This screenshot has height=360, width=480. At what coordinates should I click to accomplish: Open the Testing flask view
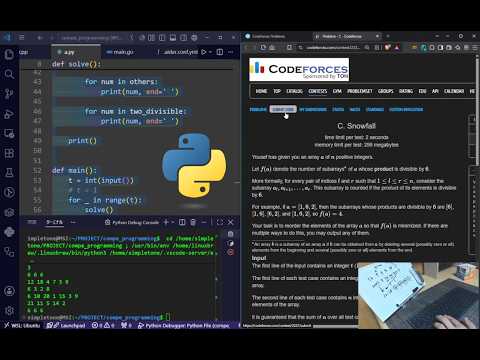pyautogui.click(x=9, y=173)
